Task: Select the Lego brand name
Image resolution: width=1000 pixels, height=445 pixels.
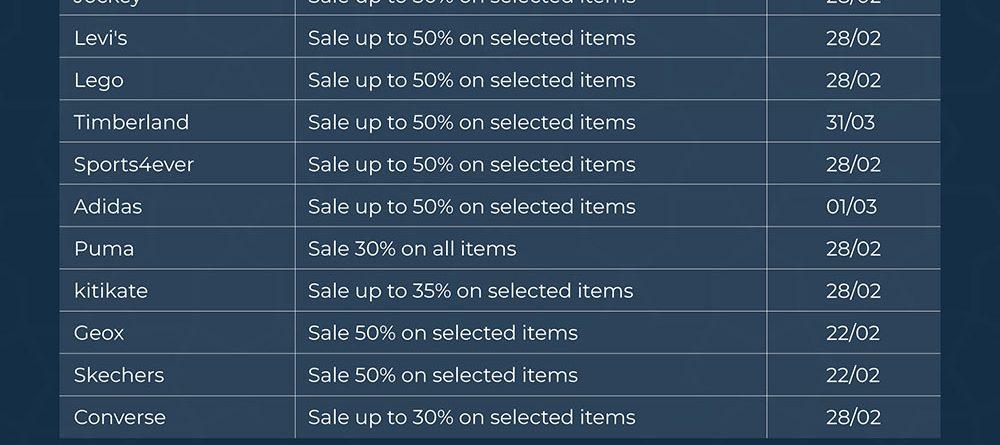Action: pyautogui.click(x=99, y=81)
